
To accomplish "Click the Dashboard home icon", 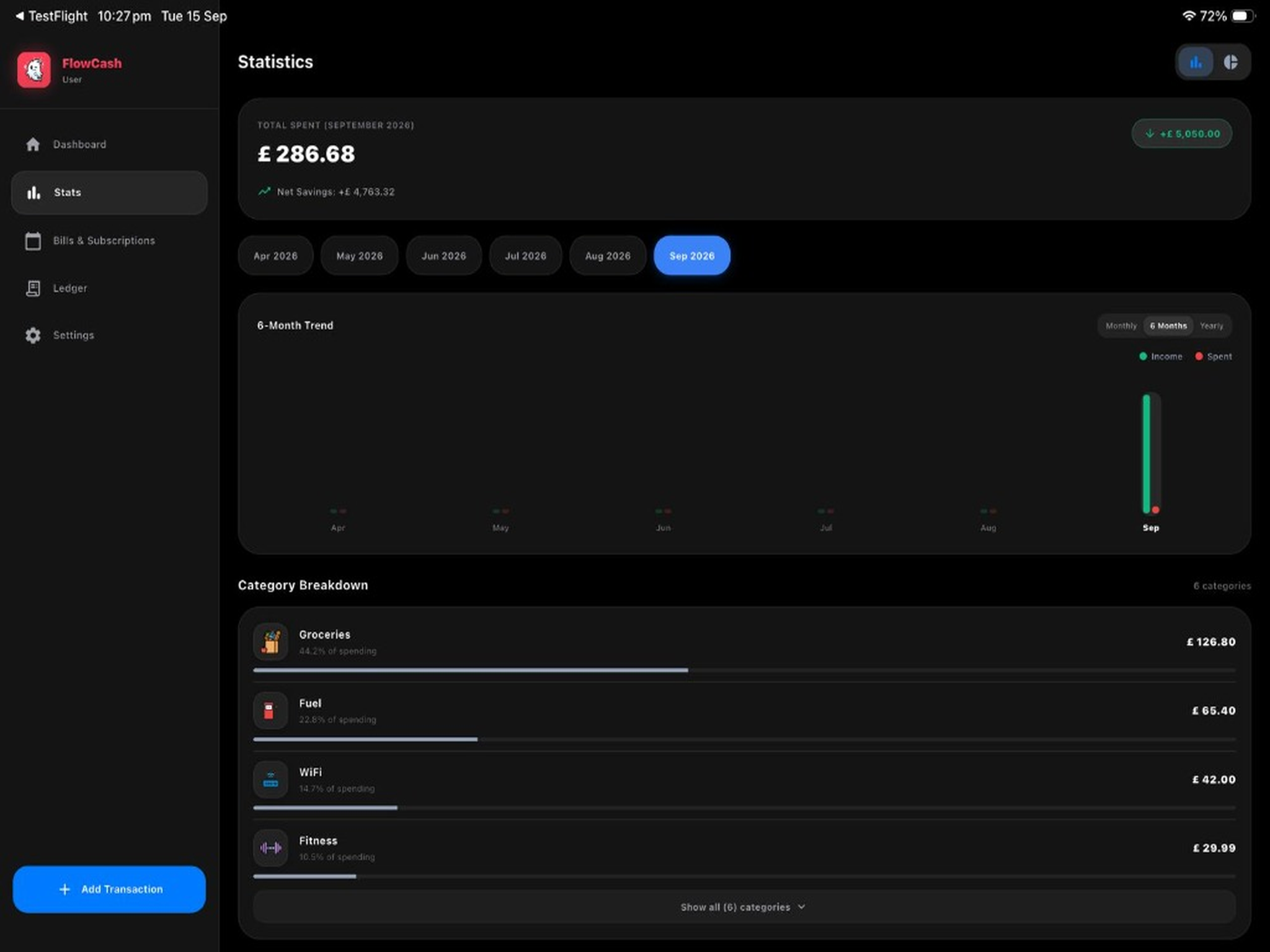I will pos(33,144).
